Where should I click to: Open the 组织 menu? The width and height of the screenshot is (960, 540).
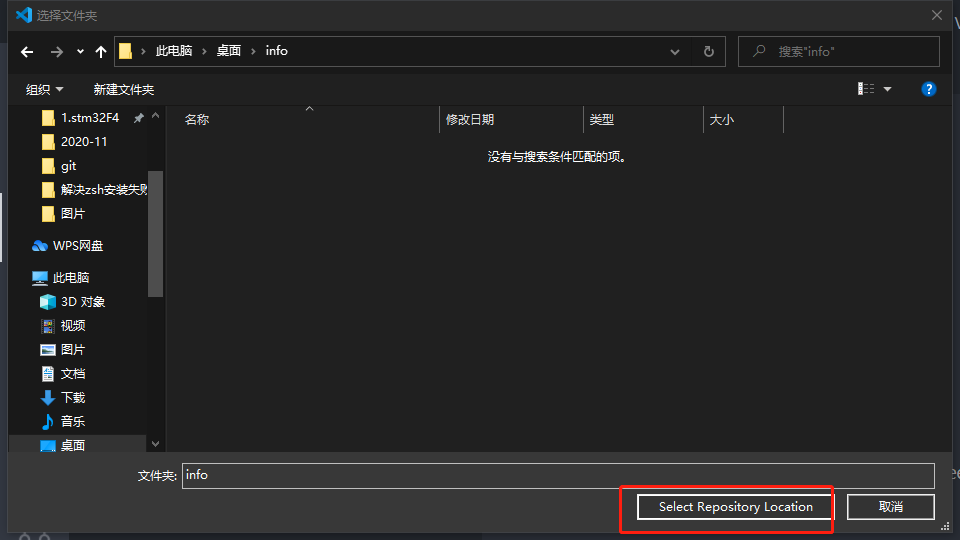45,89
